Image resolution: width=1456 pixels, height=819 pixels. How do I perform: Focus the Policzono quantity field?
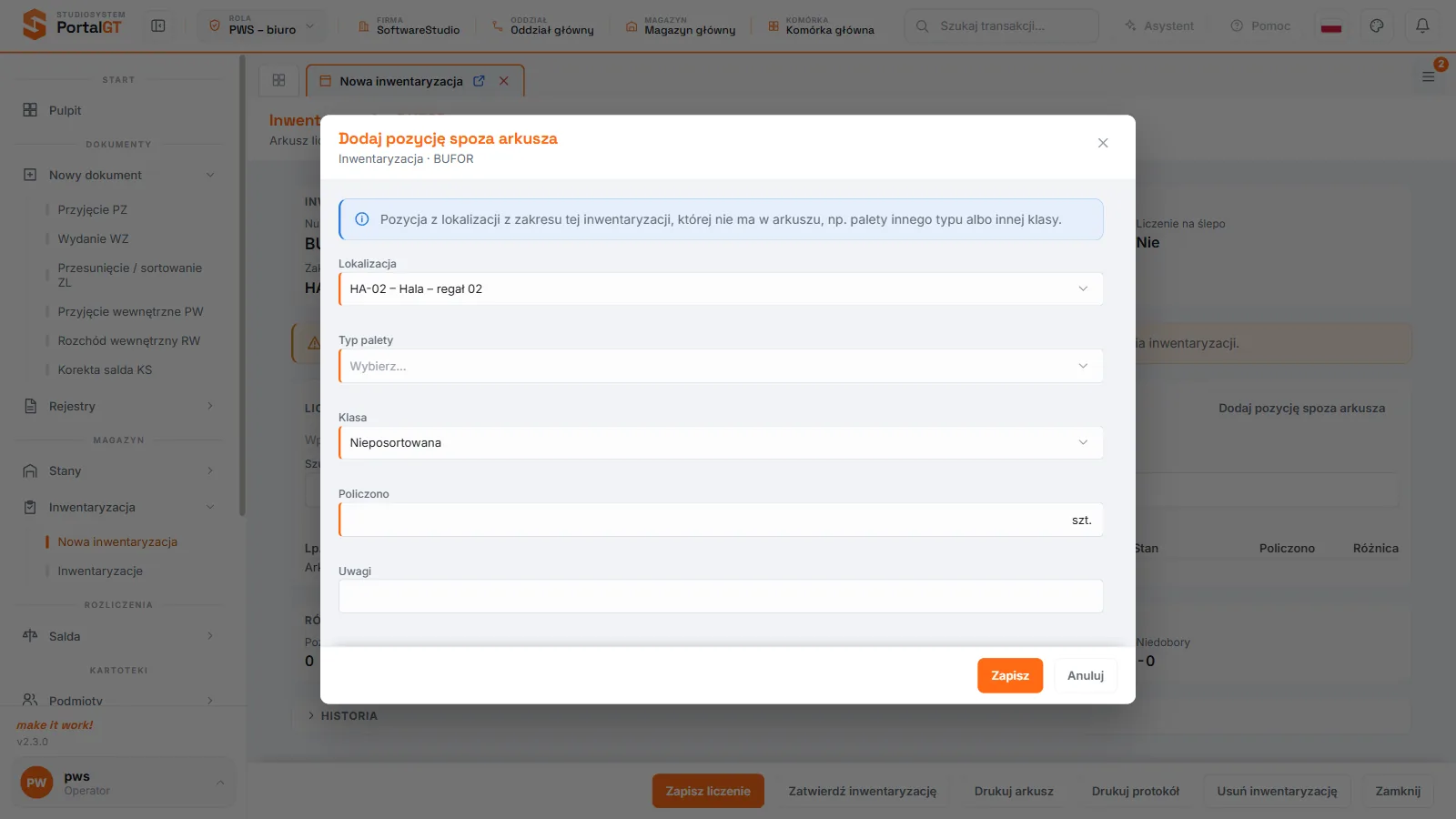coord(721,520)
